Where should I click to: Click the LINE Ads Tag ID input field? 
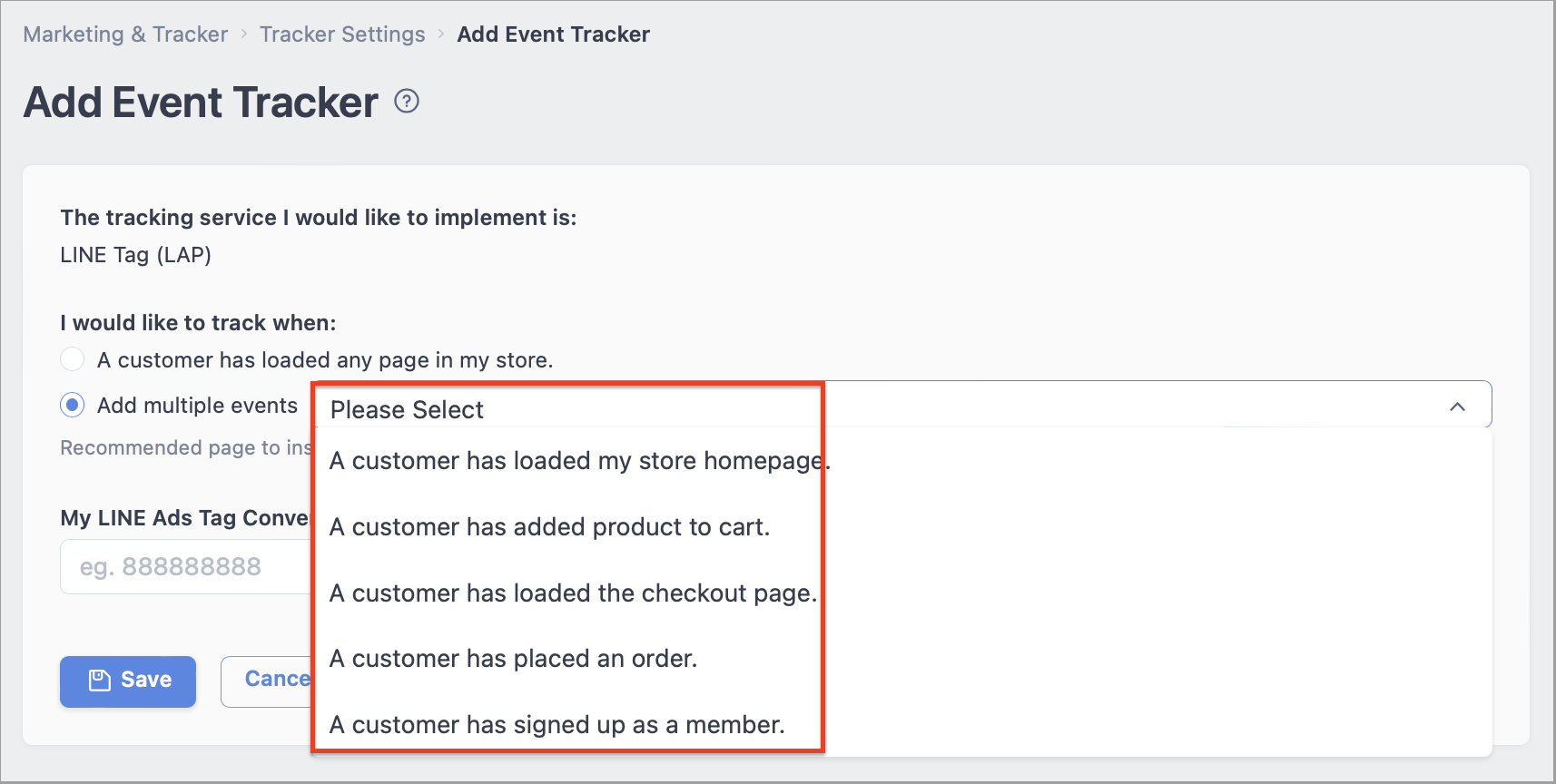(186, 567)
